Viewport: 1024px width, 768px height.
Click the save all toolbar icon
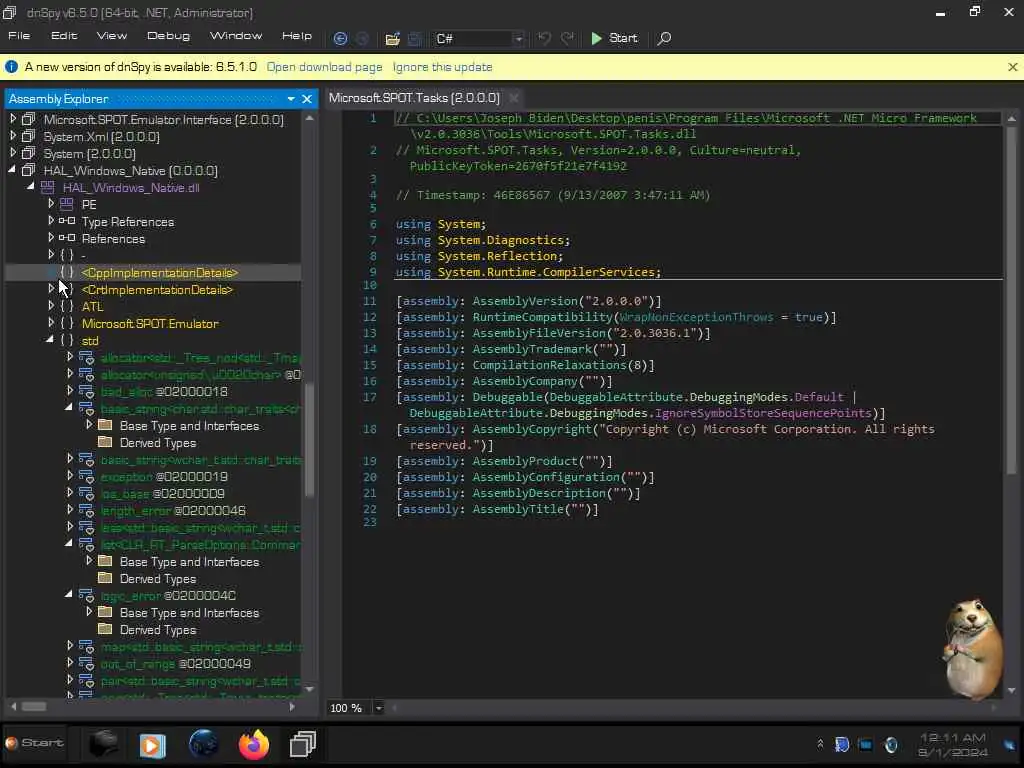(415, 39)
